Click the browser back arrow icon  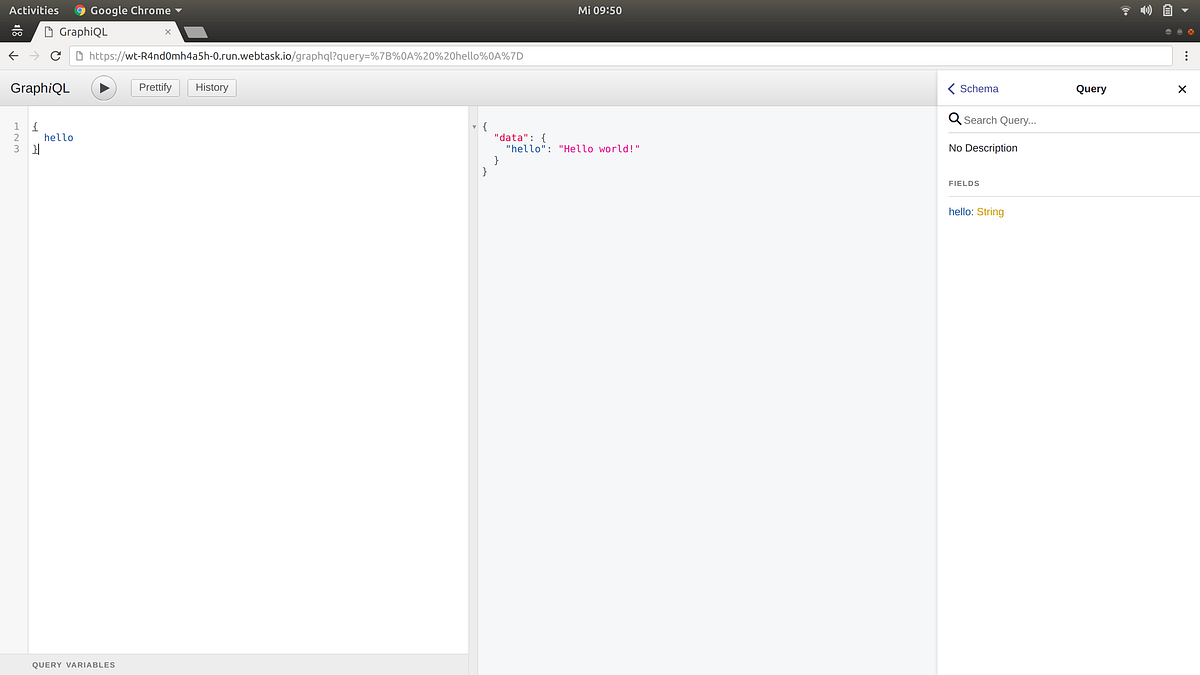(13, 55)
